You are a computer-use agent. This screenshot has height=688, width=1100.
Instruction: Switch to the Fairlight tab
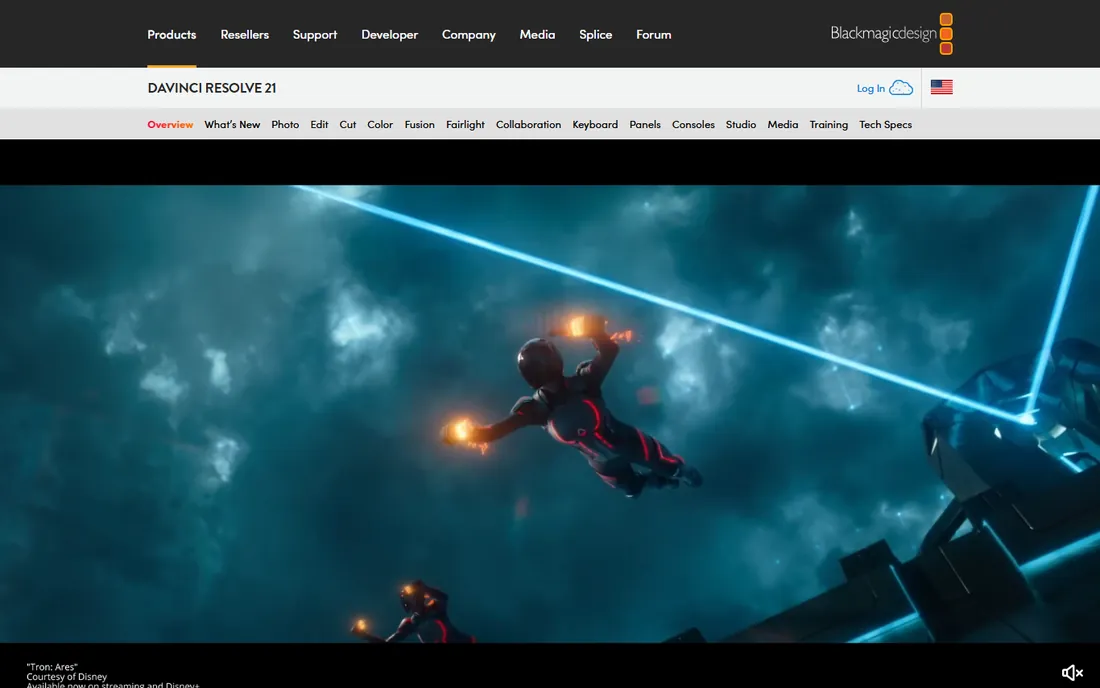(x=465, y=124)
